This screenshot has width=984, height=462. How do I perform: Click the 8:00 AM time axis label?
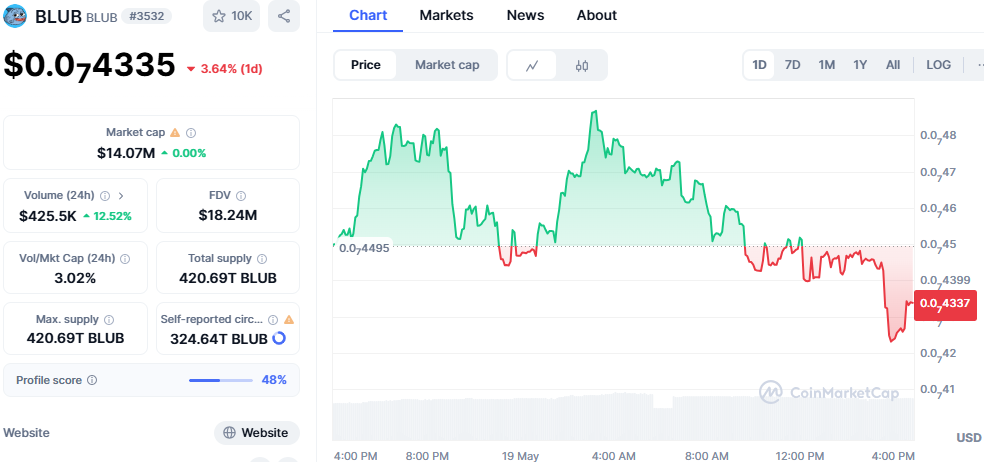(x=707, y=456)
